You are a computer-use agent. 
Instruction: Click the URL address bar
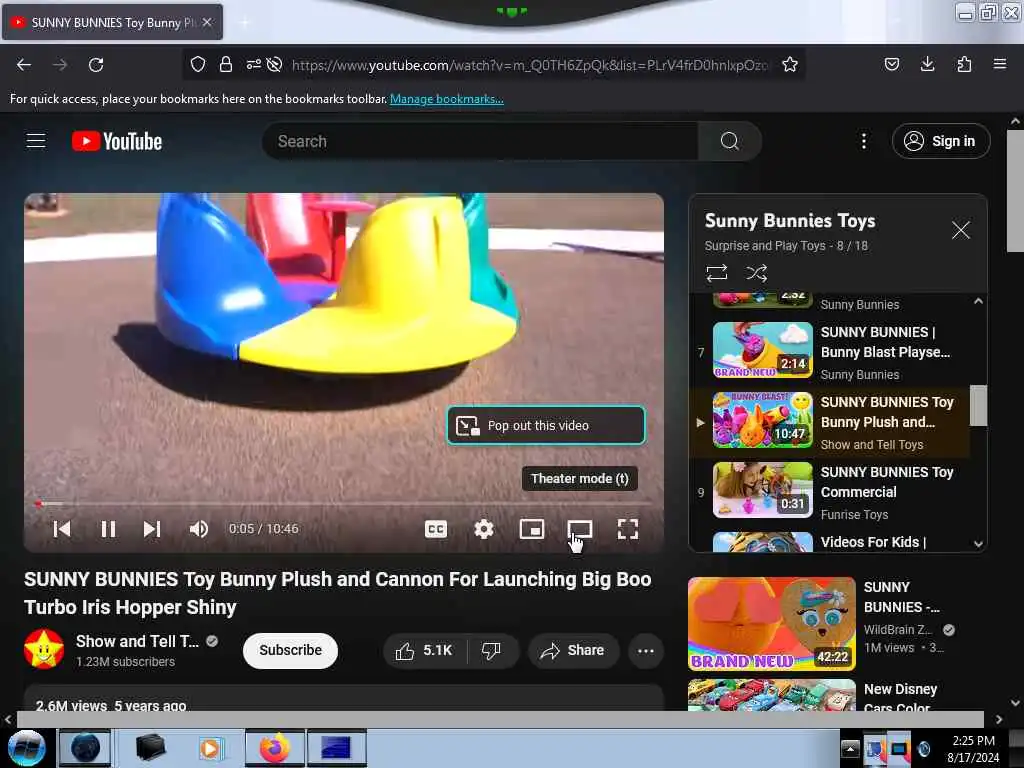530,65
